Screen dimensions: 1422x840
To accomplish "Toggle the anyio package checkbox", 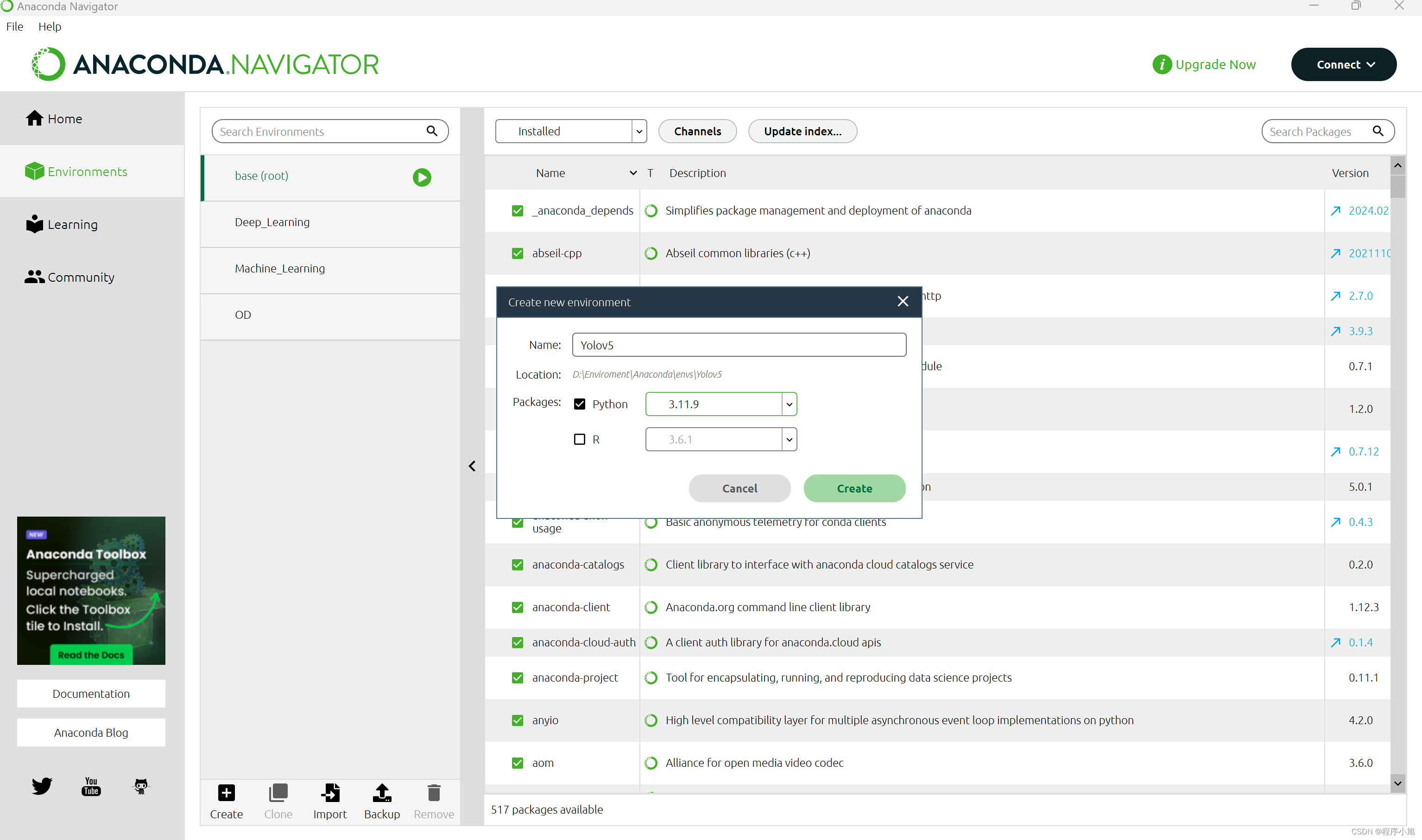I will [517, 720].
